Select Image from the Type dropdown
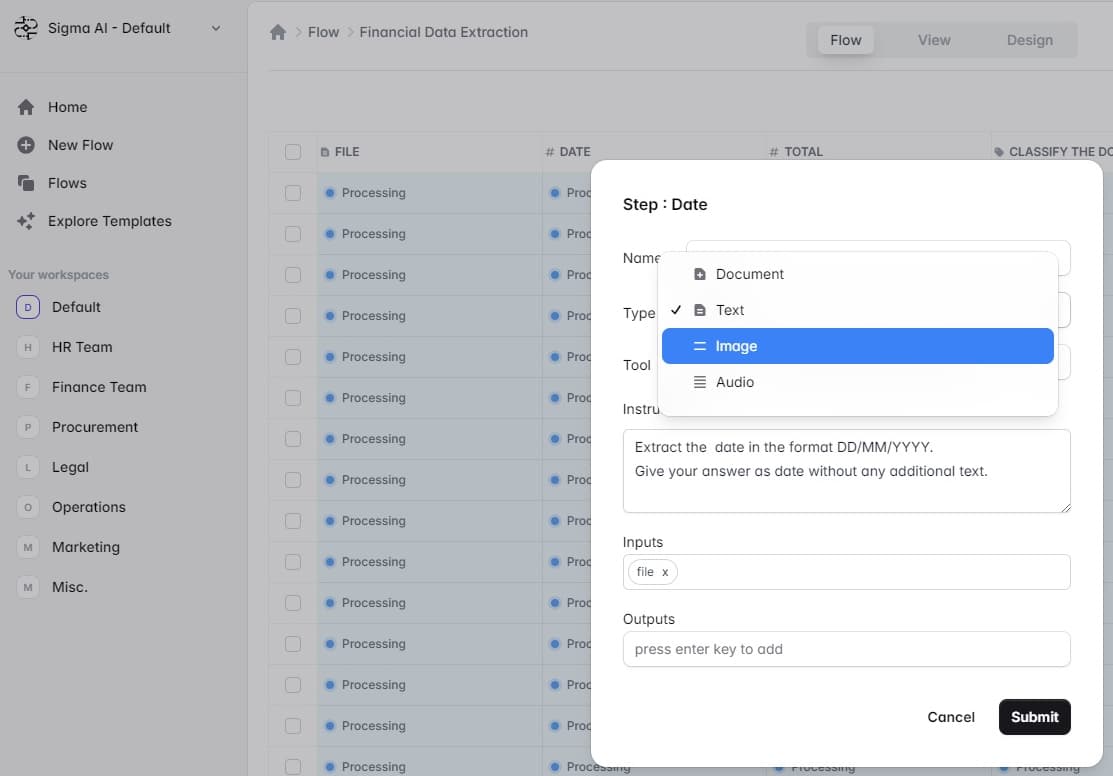Screen dimensions: 1113x776 click(x=857, y=346)
